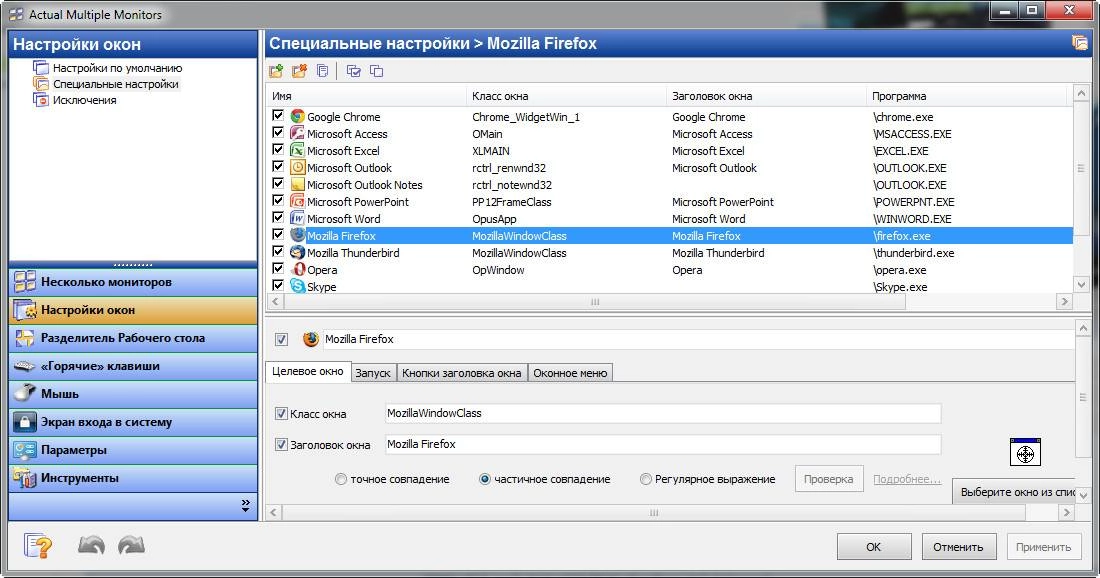The image size is (1100, 578).
Task: Click the OK button
Action: click(873, 546)
